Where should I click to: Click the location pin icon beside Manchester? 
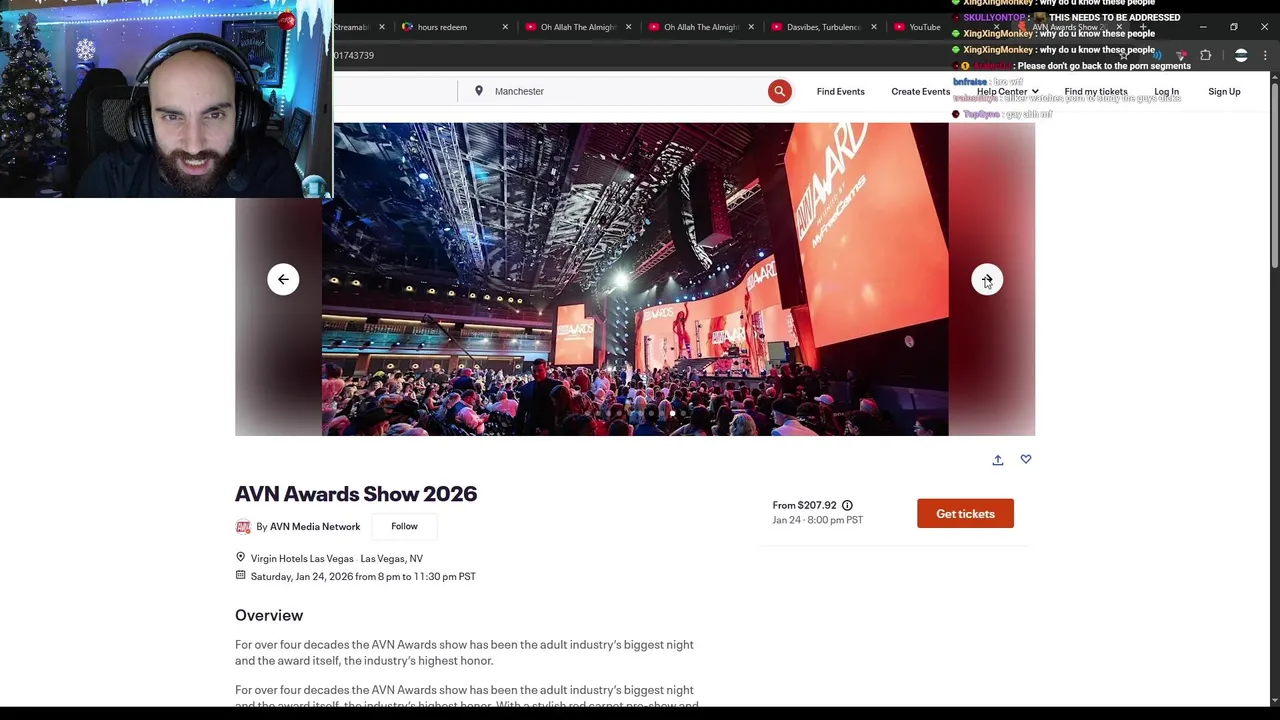pyautogui.click(x=479, y=91)
